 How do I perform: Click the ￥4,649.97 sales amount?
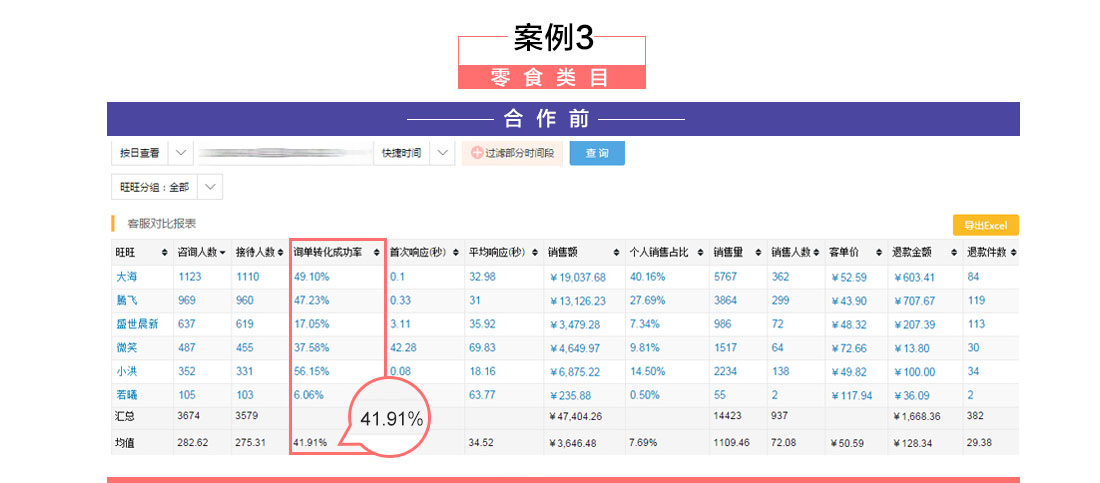575,349
